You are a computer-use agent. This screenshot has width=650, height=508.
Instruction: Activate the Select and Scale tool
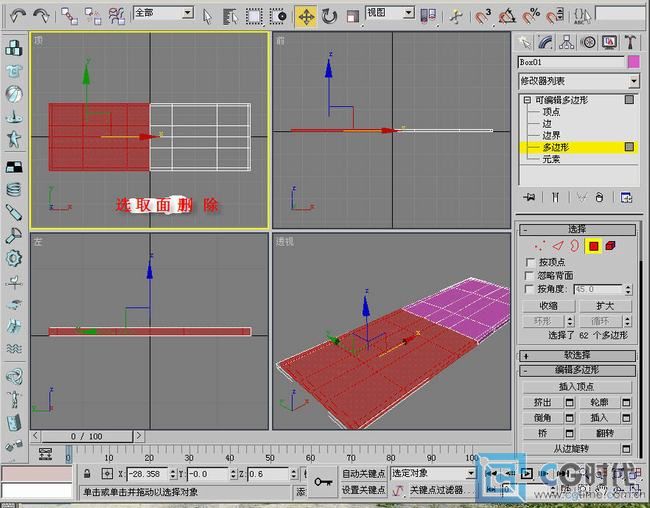[352, 17]
